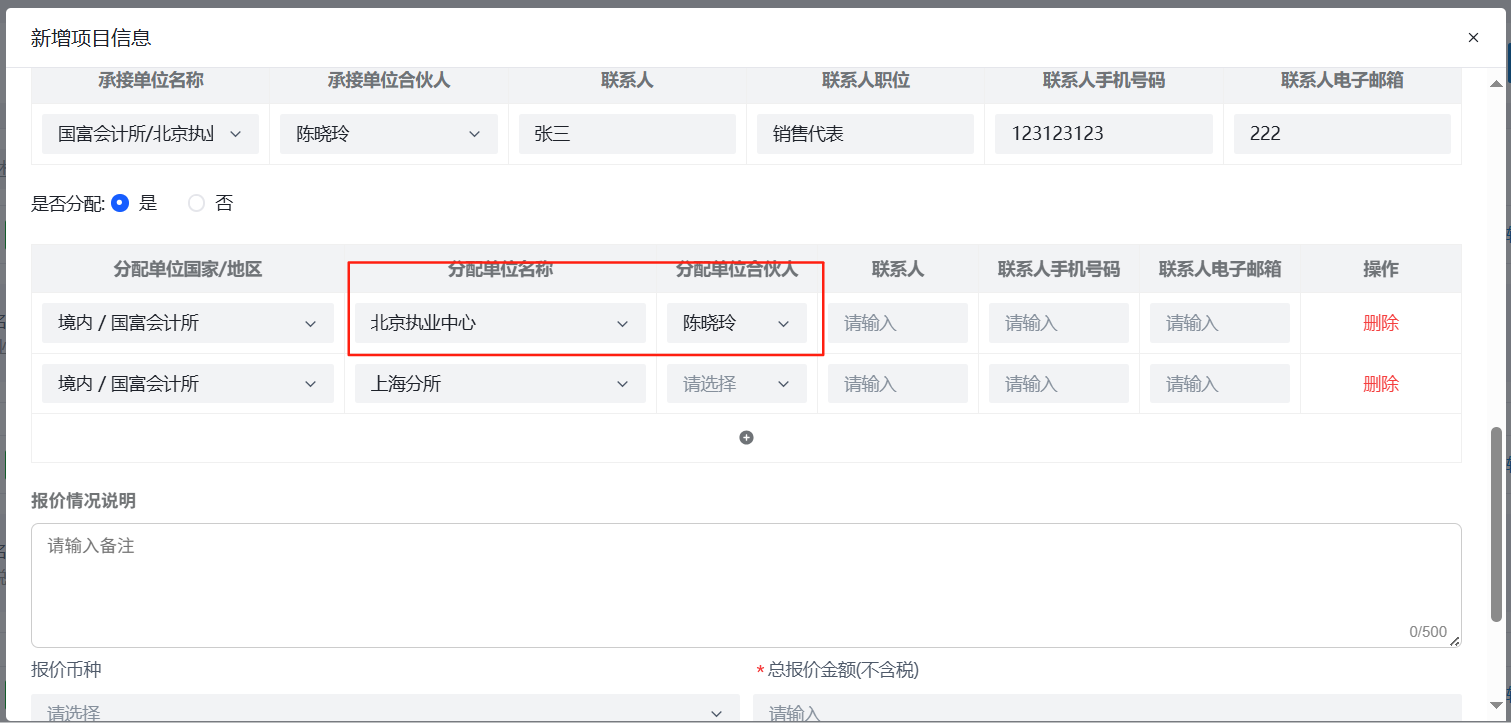Image resolution: width=1511 pixels, height=723 pixels.
Task: Open 请选择 partner dropdown in 上海分所 row
Action: click(x=736, y=384)
